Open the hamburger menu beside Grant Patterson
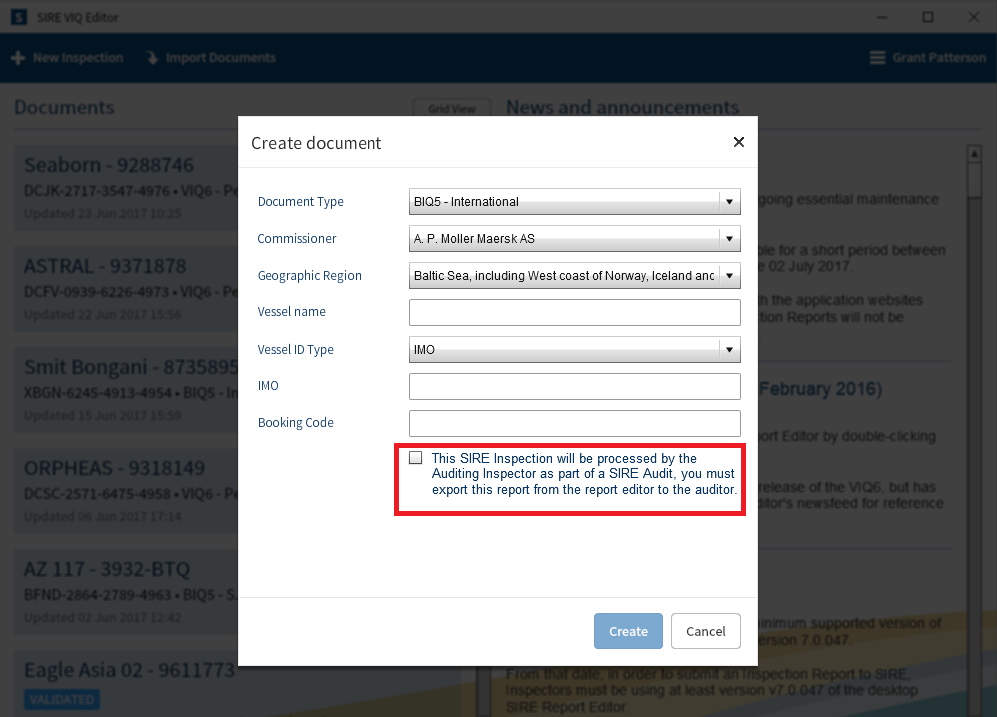The height and width of the screenshot is (717, 997). click(x=877, y=58)
